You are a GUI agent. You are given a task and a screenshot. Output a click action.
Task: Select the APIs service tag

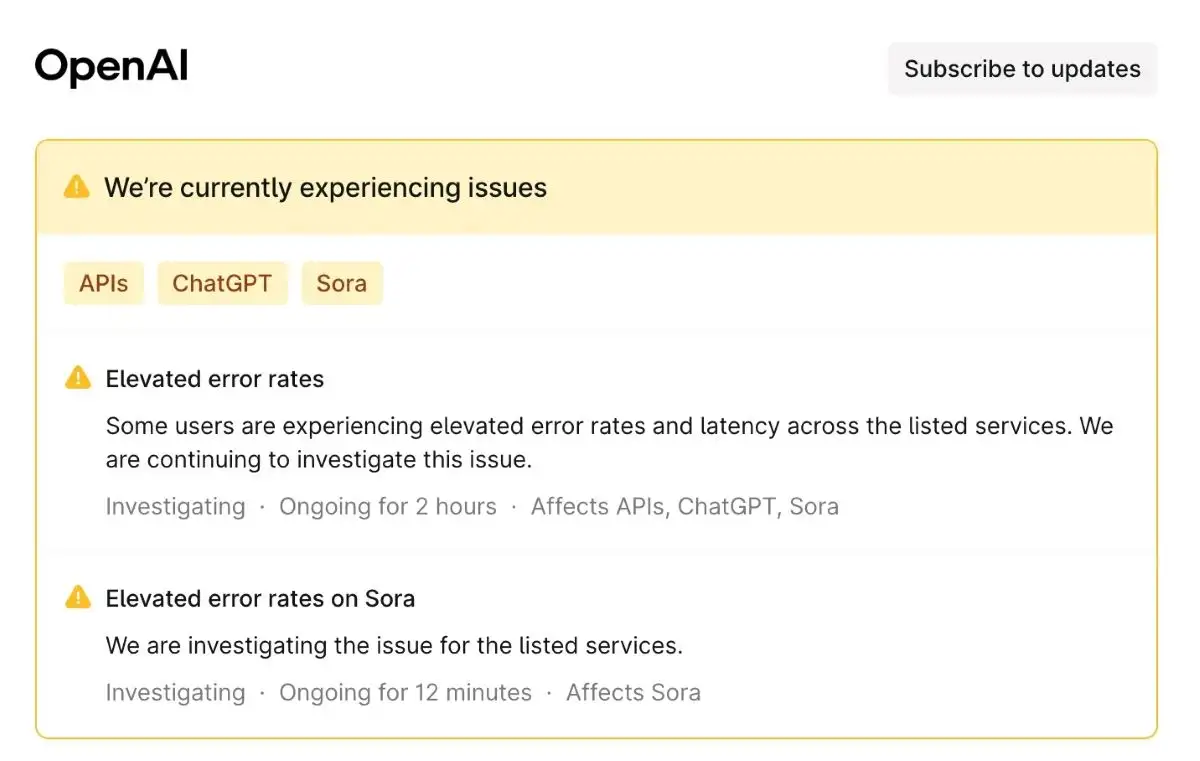(x=104, y=283)
